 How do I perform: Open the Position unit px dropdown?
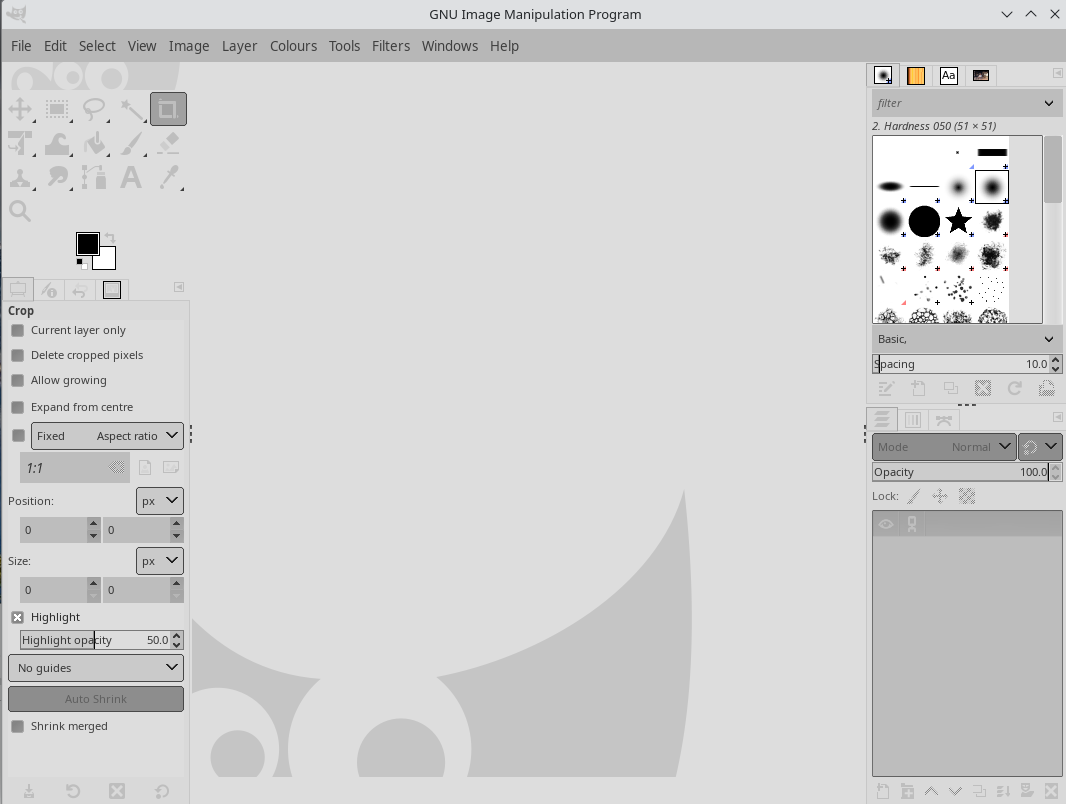pyautogui.click(x=160, y=501)
